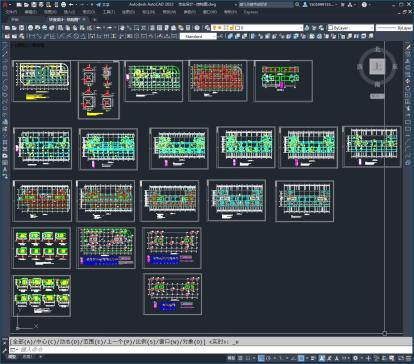Switch to the 布局1 layout tab
This screenshot has height=364, width=414.
click(27, 357)
